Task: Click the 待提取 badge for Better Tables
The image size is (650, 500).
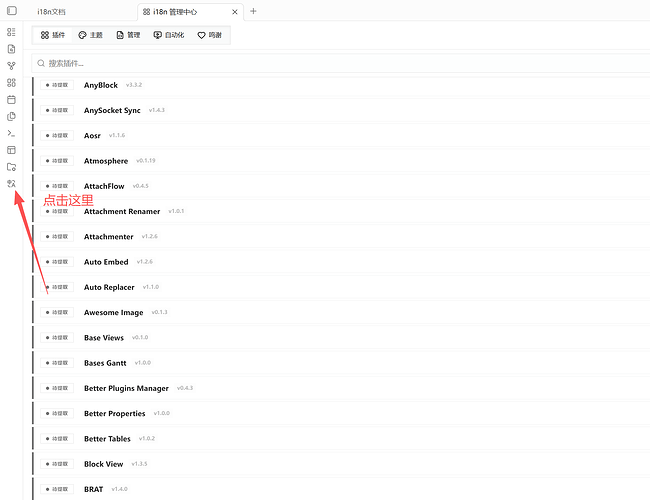Action: pyautogui.click(x=57, y=439)
